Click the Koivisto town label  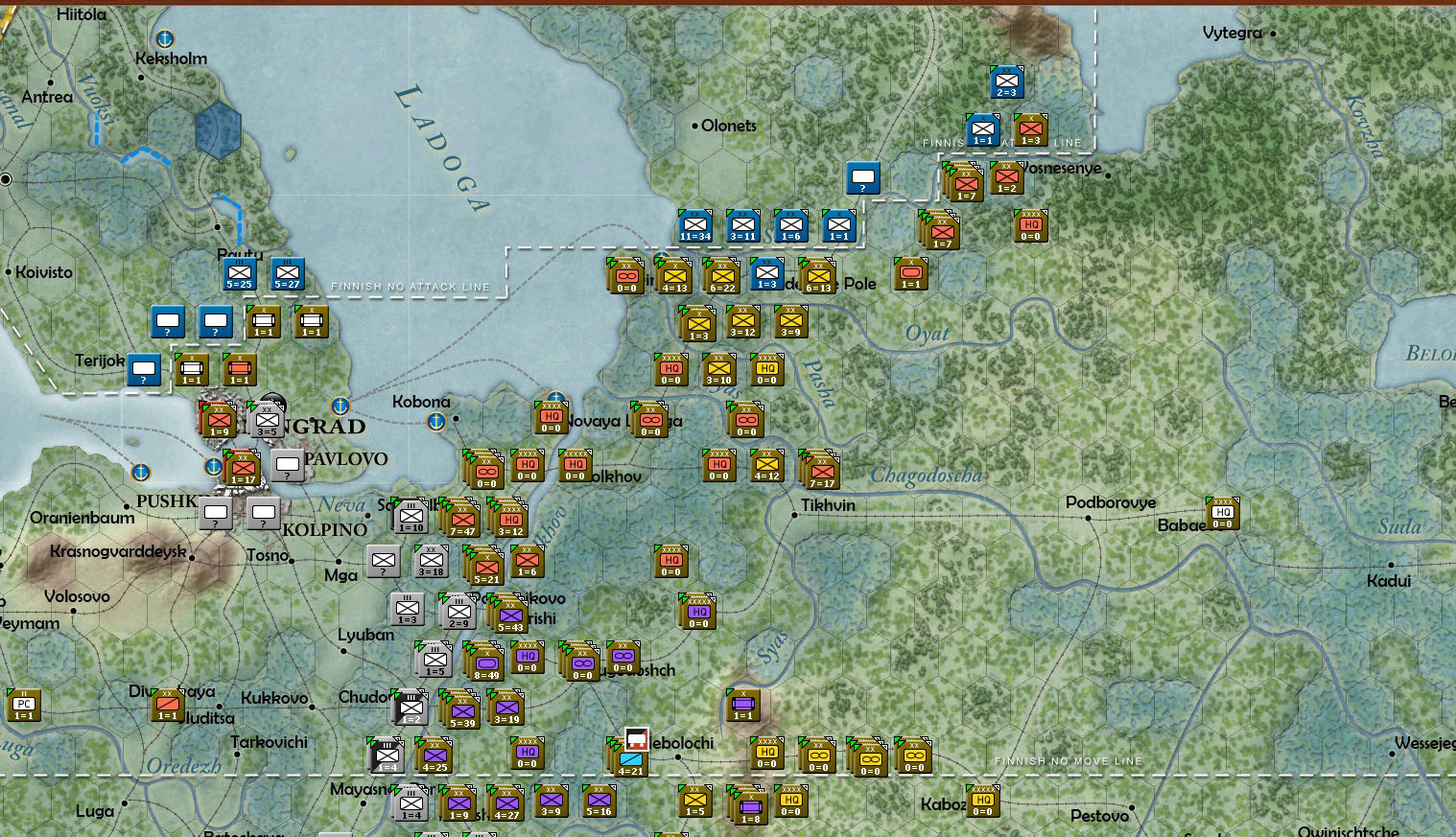pos(44,272)
